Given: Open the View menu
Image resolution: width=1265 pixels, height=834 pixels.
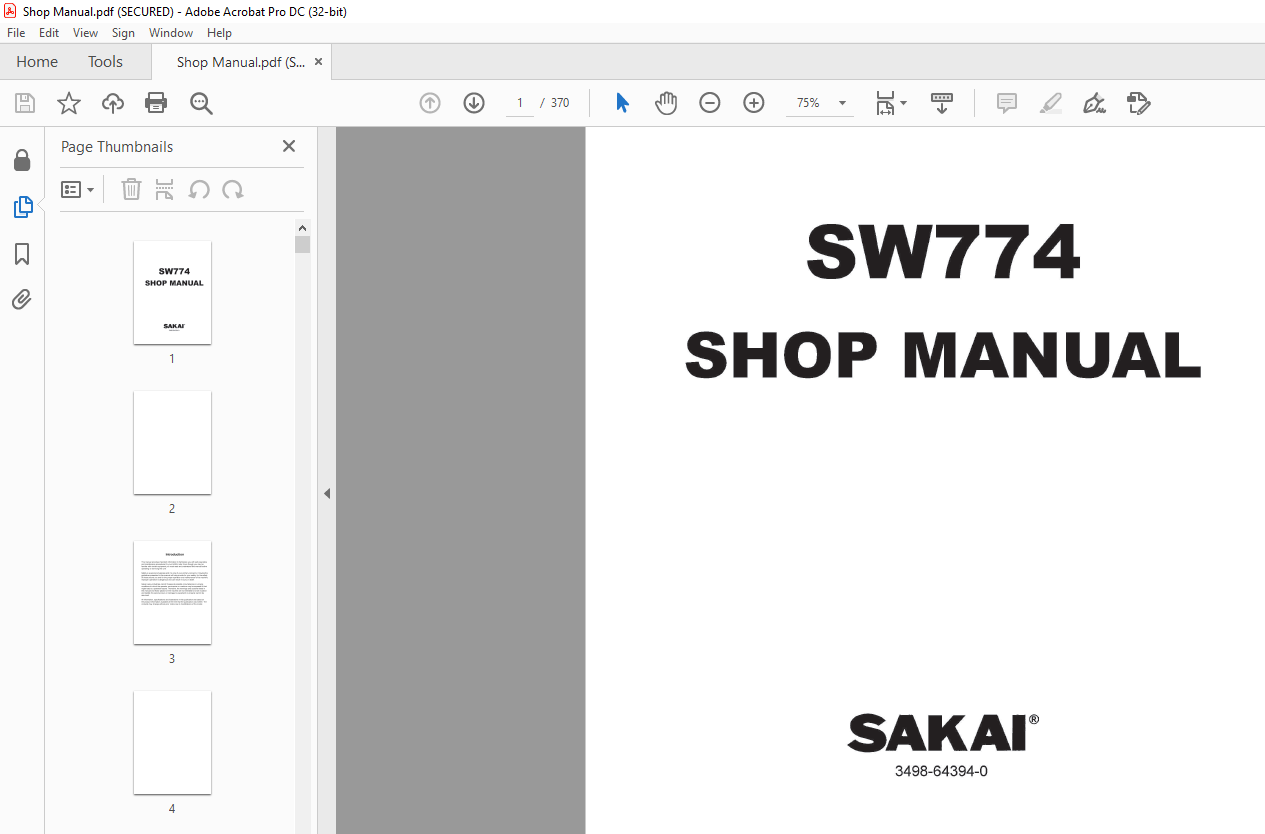Looking at the screenshot, I should coord(85,33).
